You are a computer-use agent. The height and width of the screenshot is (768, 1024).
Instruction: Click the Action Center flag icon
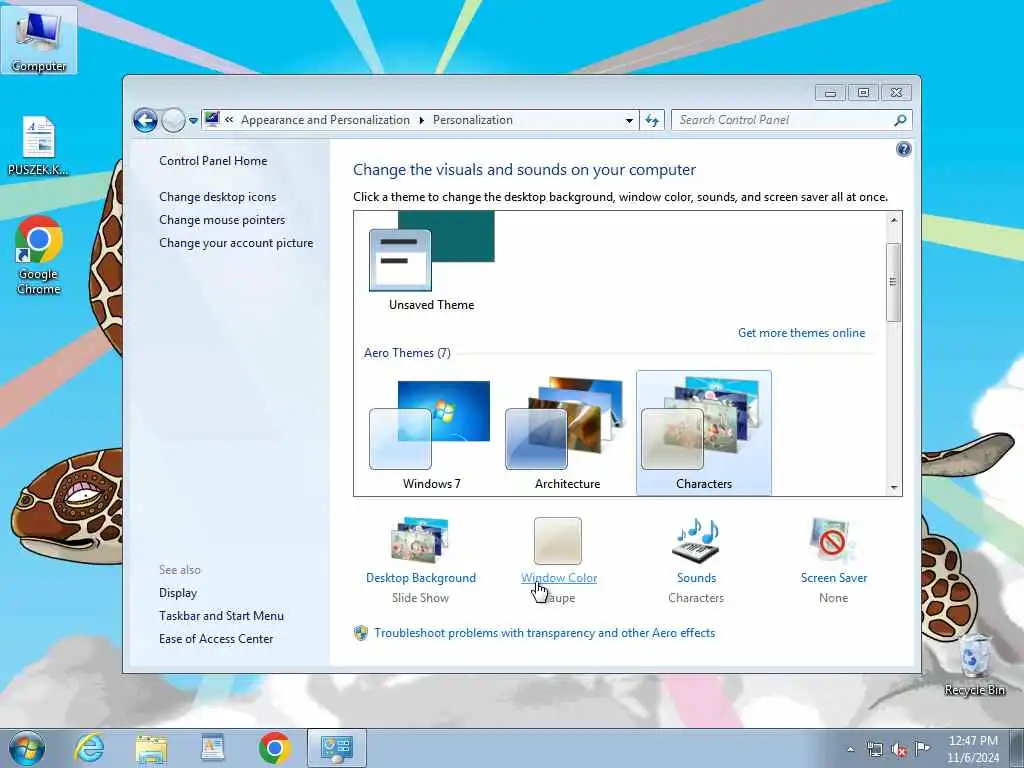point(922,749)
